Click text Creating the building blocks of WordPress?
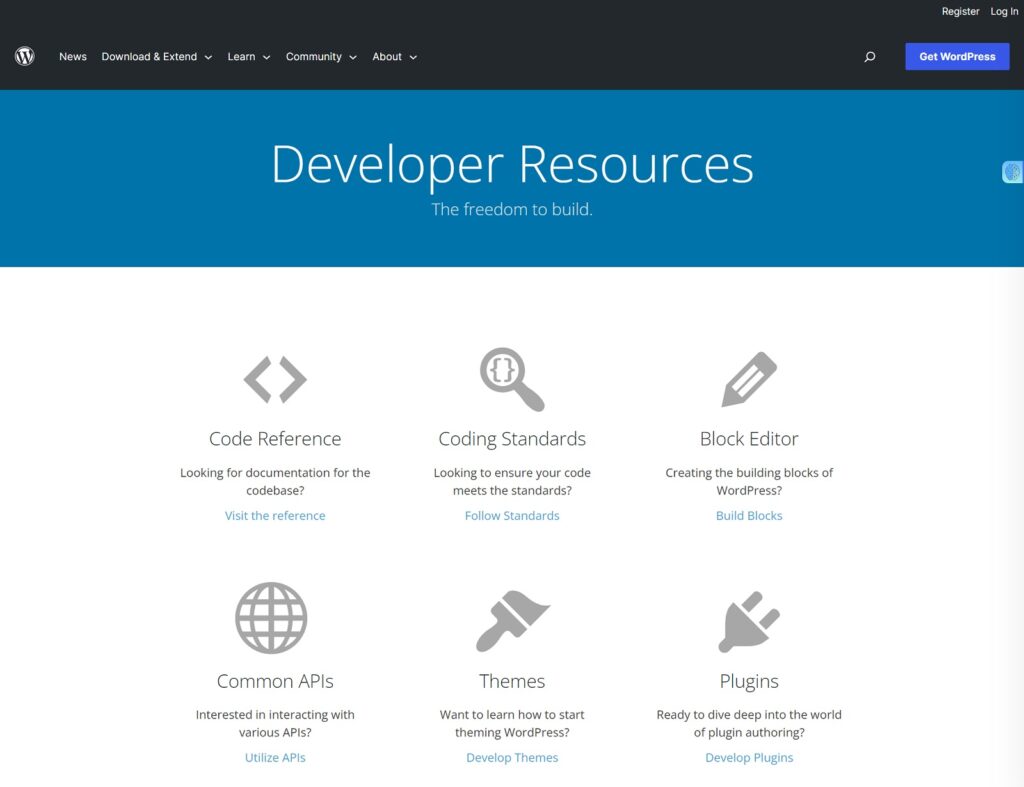The height and width of the screenshot is (787, 1024). [x=749, y=481]
